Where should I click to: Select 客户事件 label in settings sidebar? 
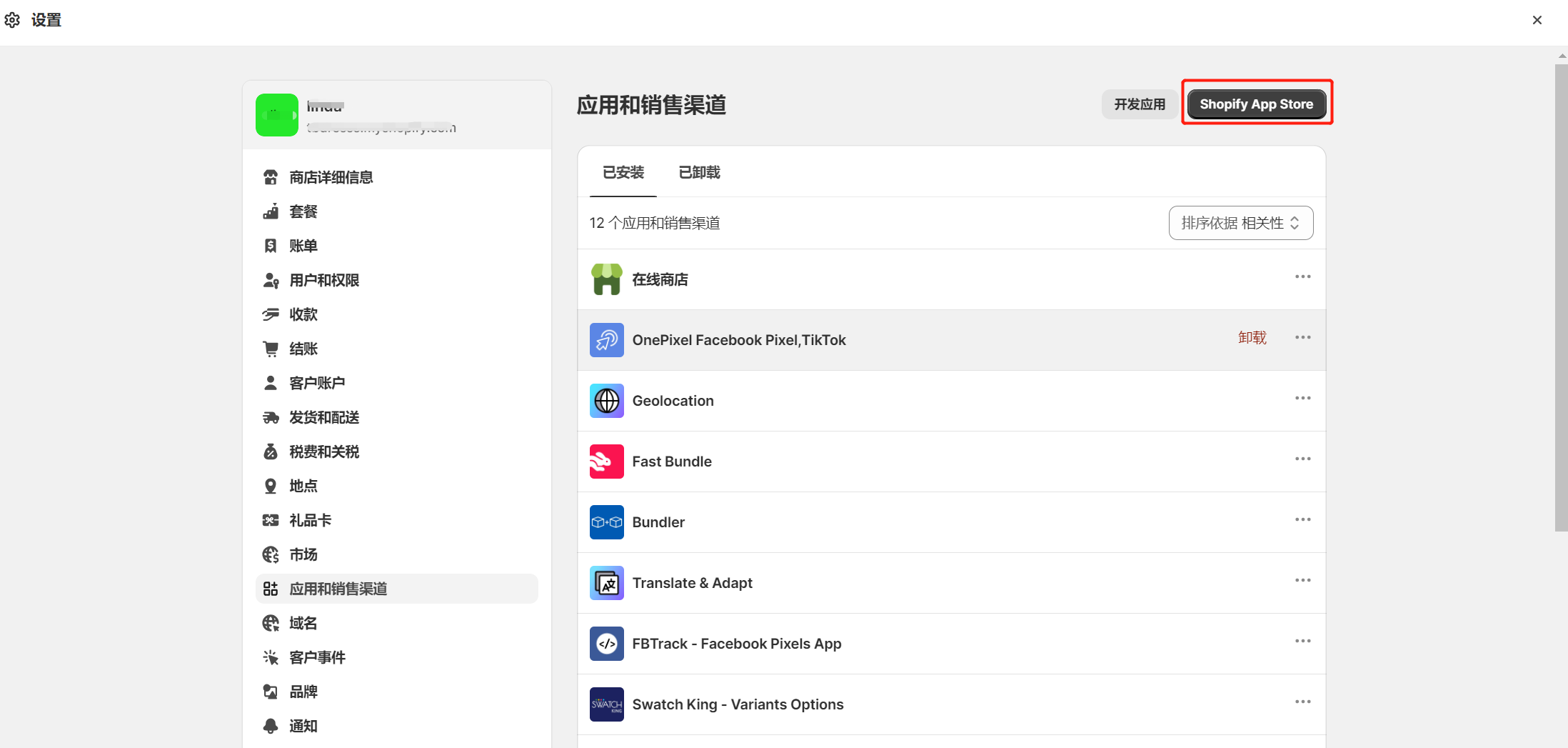click(x=318, y=657)
